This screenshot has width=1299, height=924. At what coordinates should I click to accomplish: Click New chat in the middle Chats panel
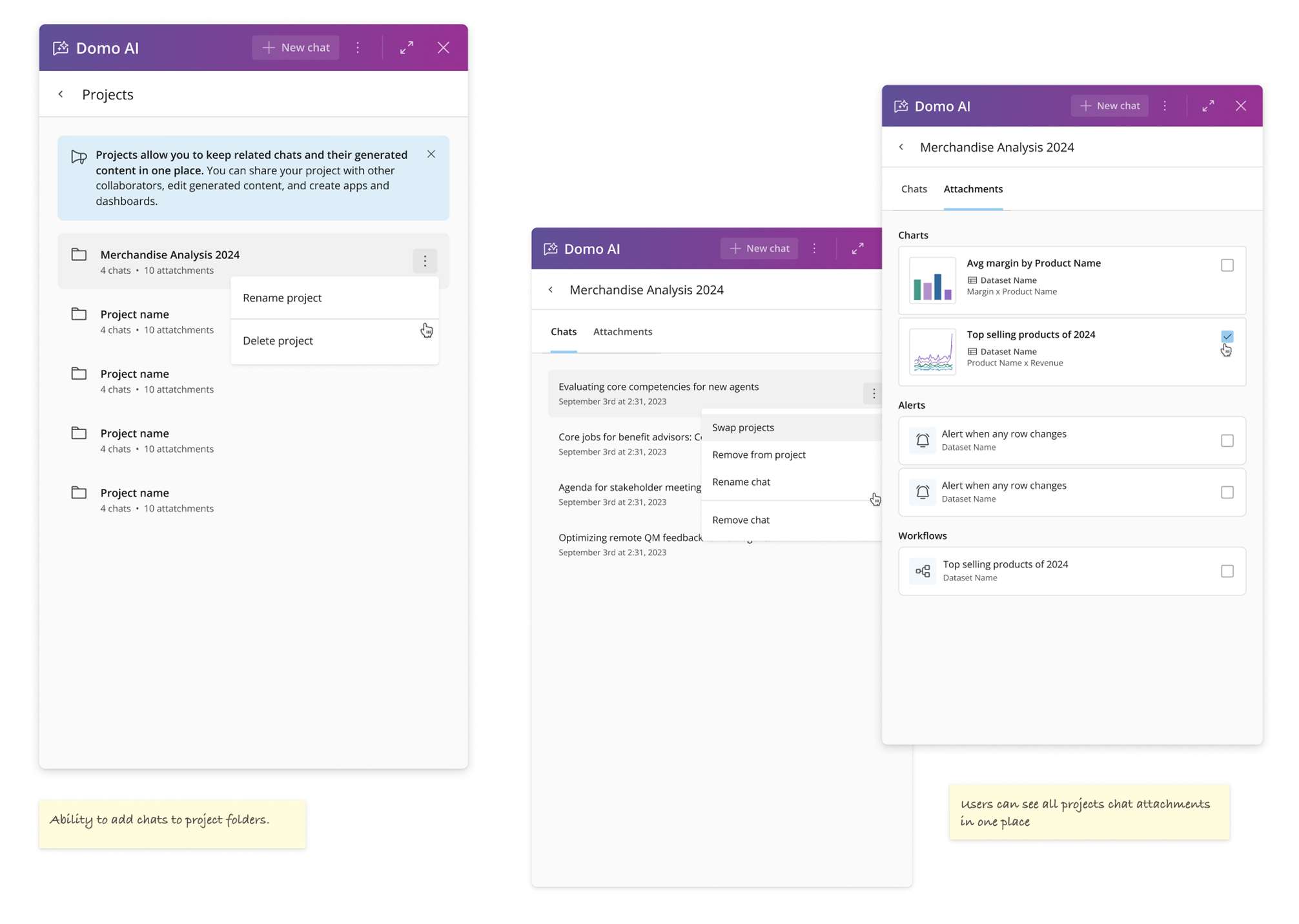pos(759,249)
